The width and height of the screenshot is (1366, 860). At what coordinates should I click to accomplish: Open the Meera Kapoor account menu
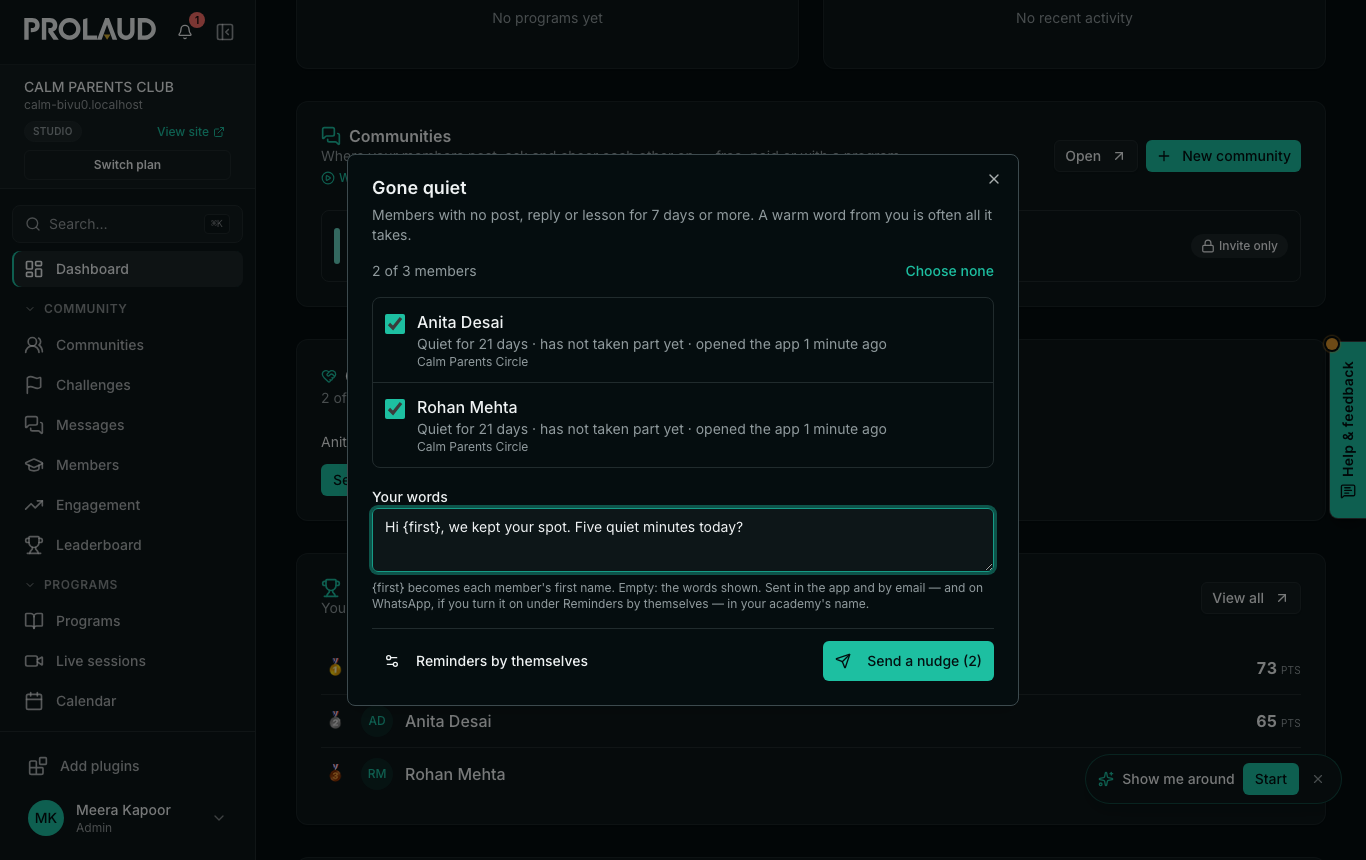point(127,818)
